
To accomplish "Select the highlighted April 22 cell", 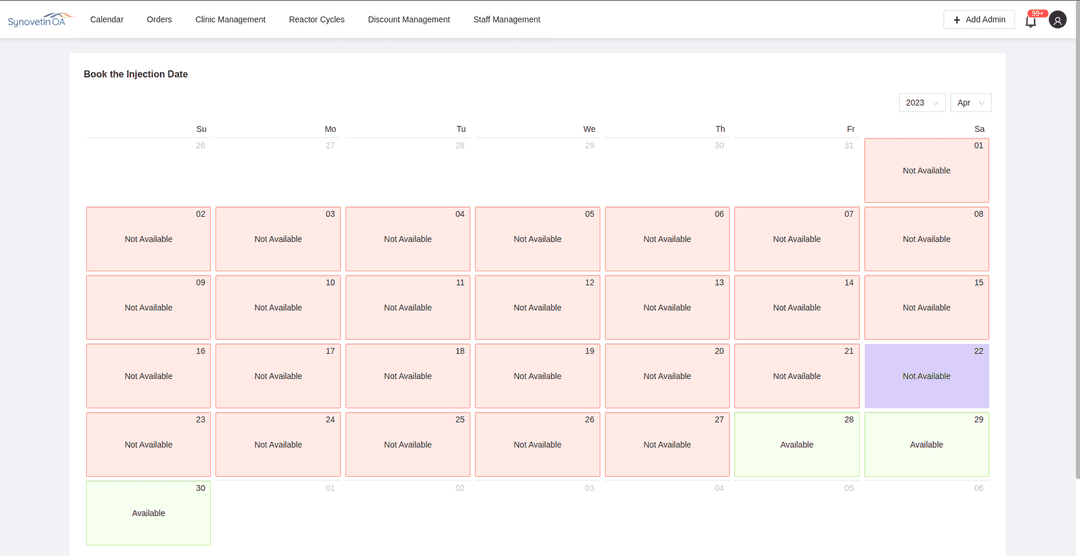I will point(927,376).
